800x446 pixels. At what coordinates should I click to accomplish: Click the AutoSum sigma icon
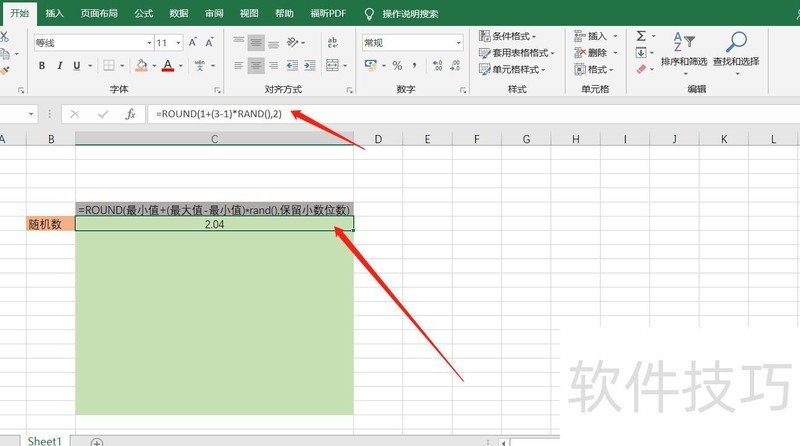coord(641,36)
